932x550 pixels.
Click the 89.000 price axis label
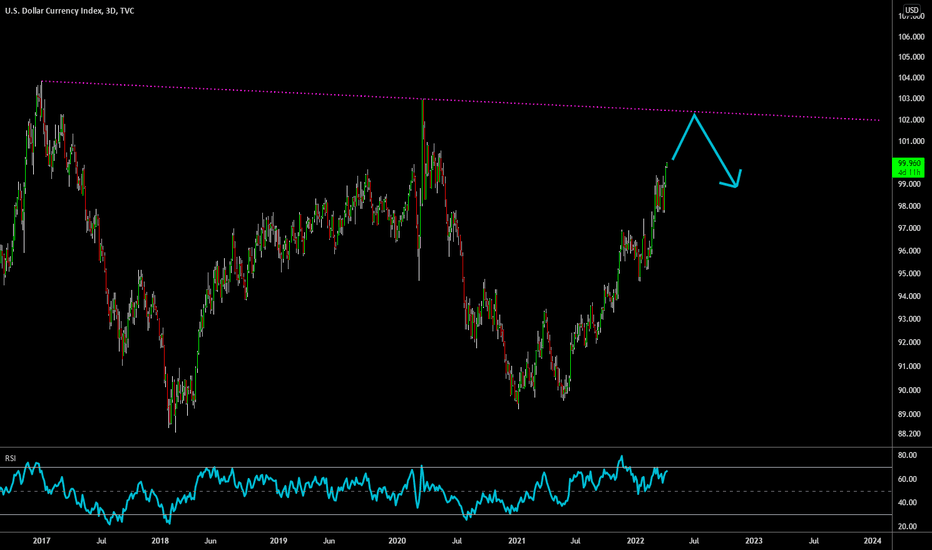[911, 414]
